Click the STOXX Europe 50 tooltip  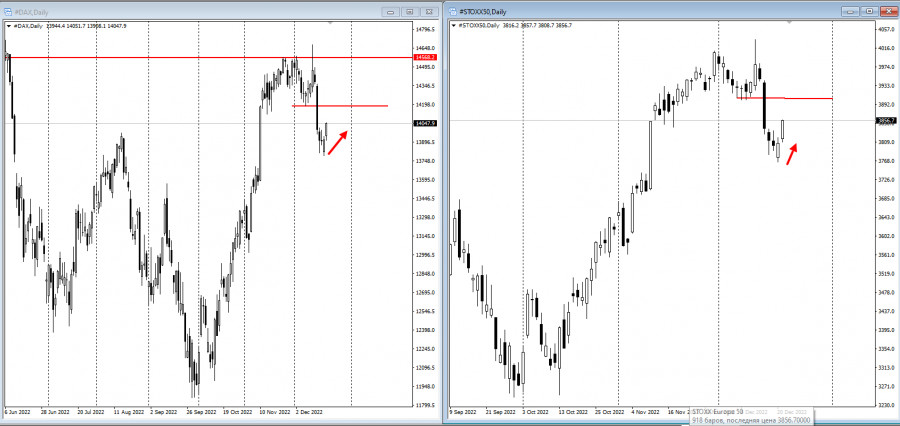(x=752, y=416)
